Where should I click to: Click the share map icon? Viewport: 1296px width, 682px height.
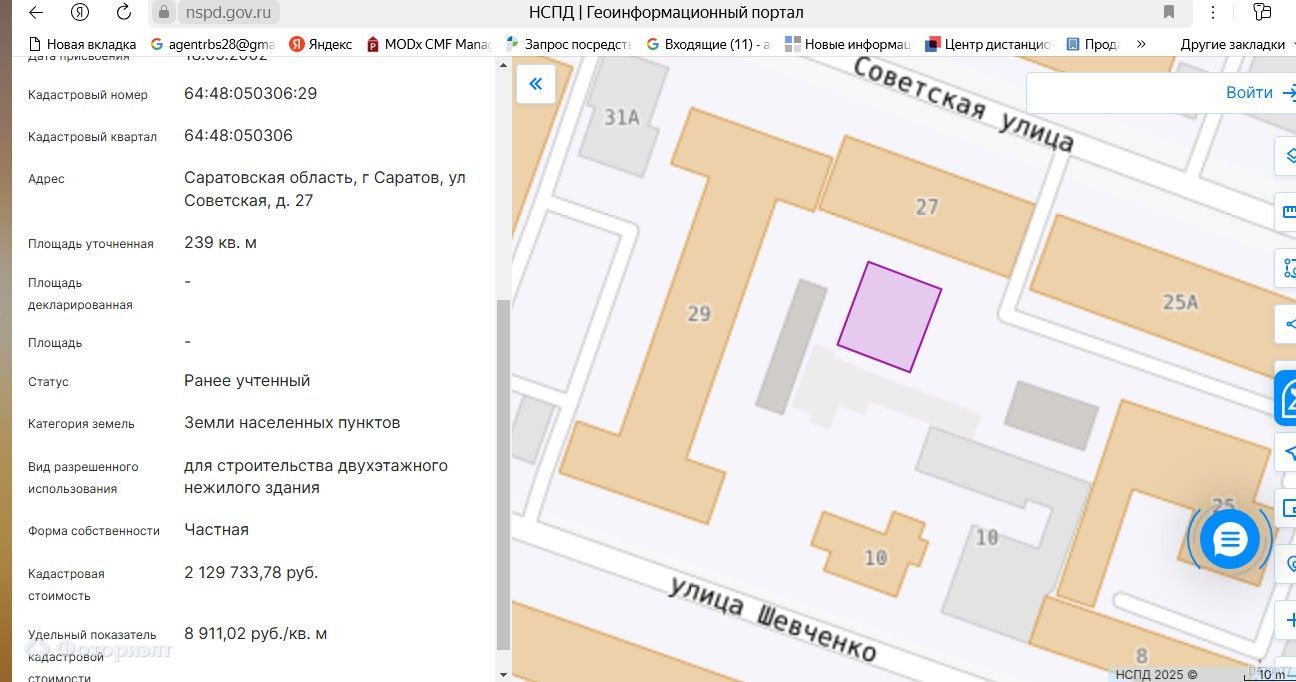pos(1287,324)
